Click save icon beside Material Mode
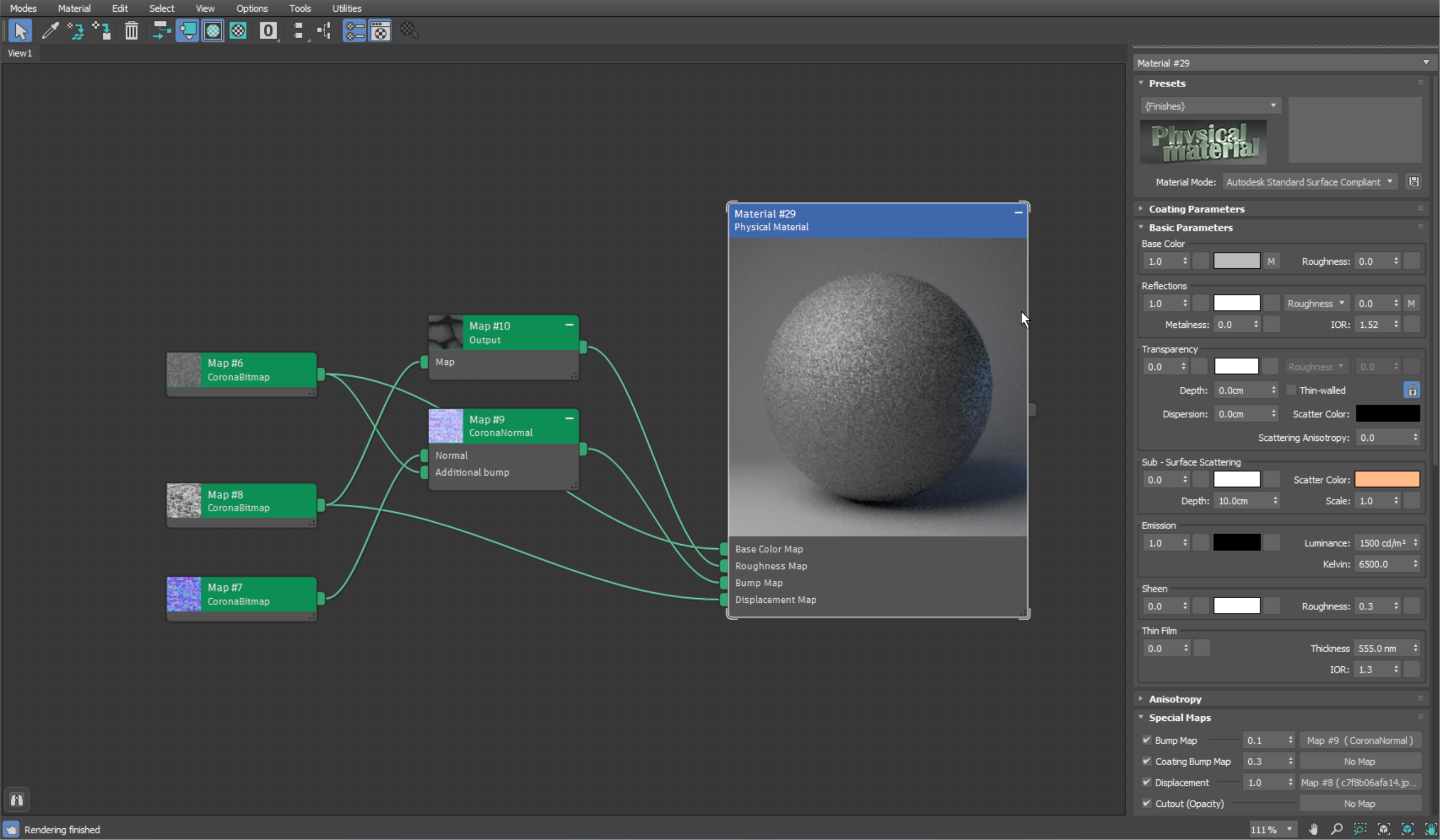The height and width of the screenshot is (840, 1440). pos(1414,182)
